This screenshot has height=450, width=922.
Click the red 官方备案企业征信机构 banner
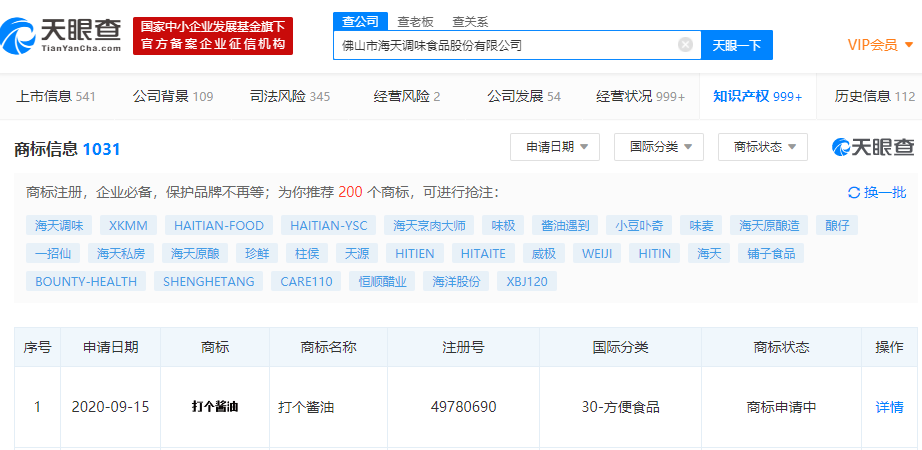point(213,35)
